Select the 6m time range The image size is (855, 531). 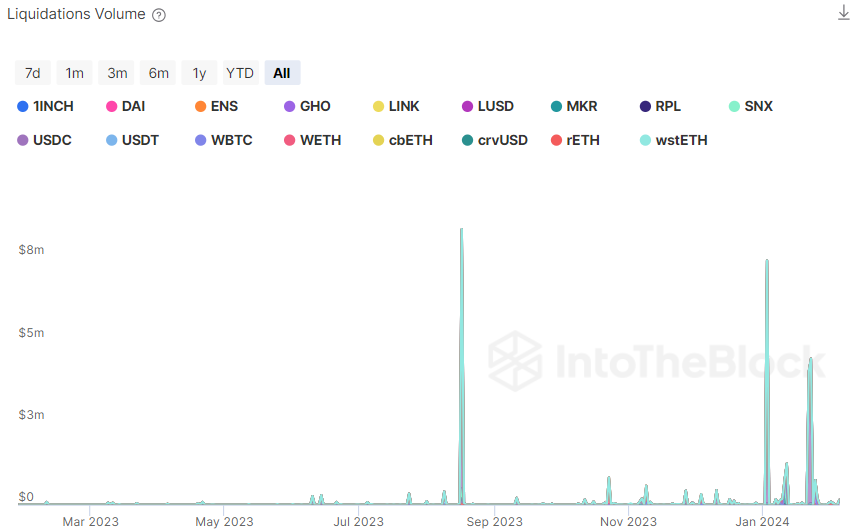click(159, 73)
